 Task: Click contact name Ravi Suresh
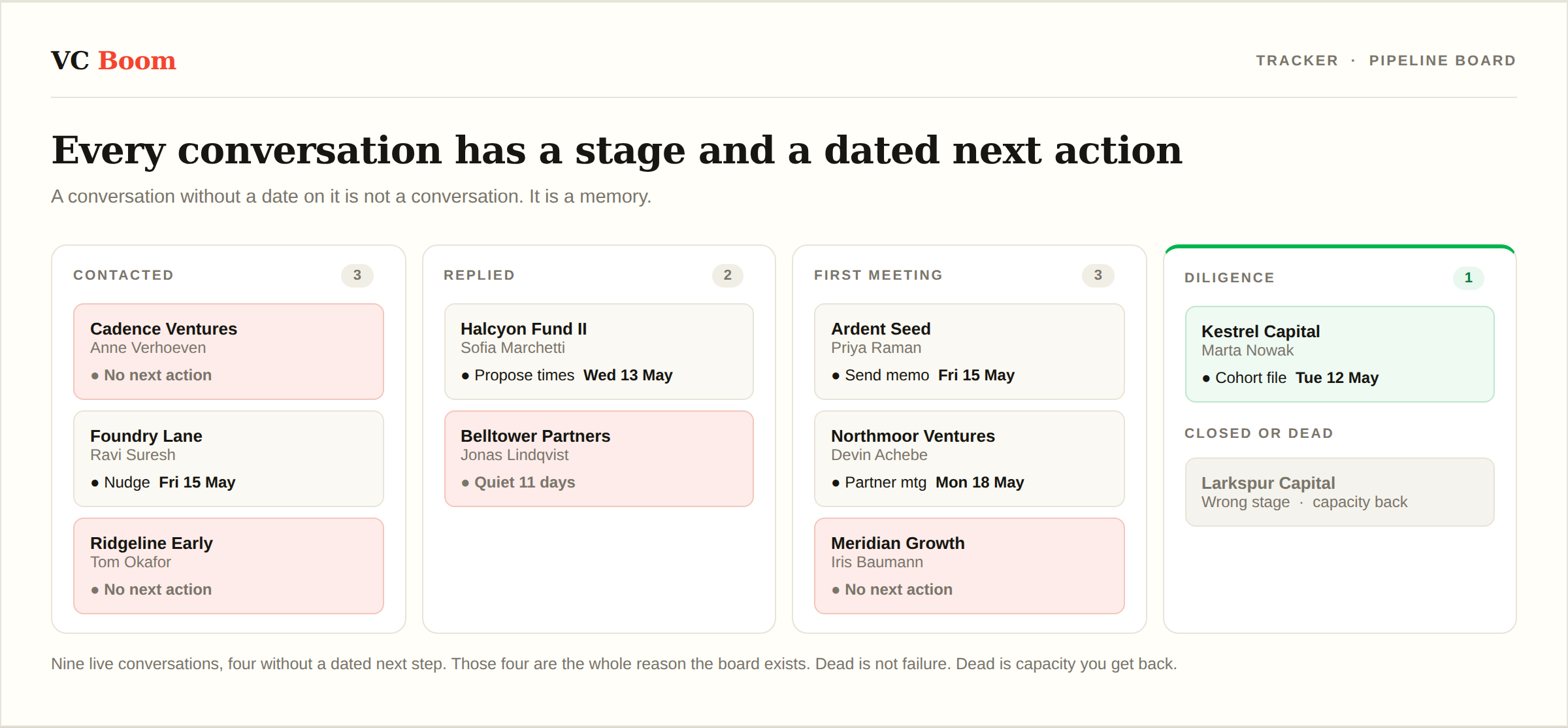coord(133,455)
